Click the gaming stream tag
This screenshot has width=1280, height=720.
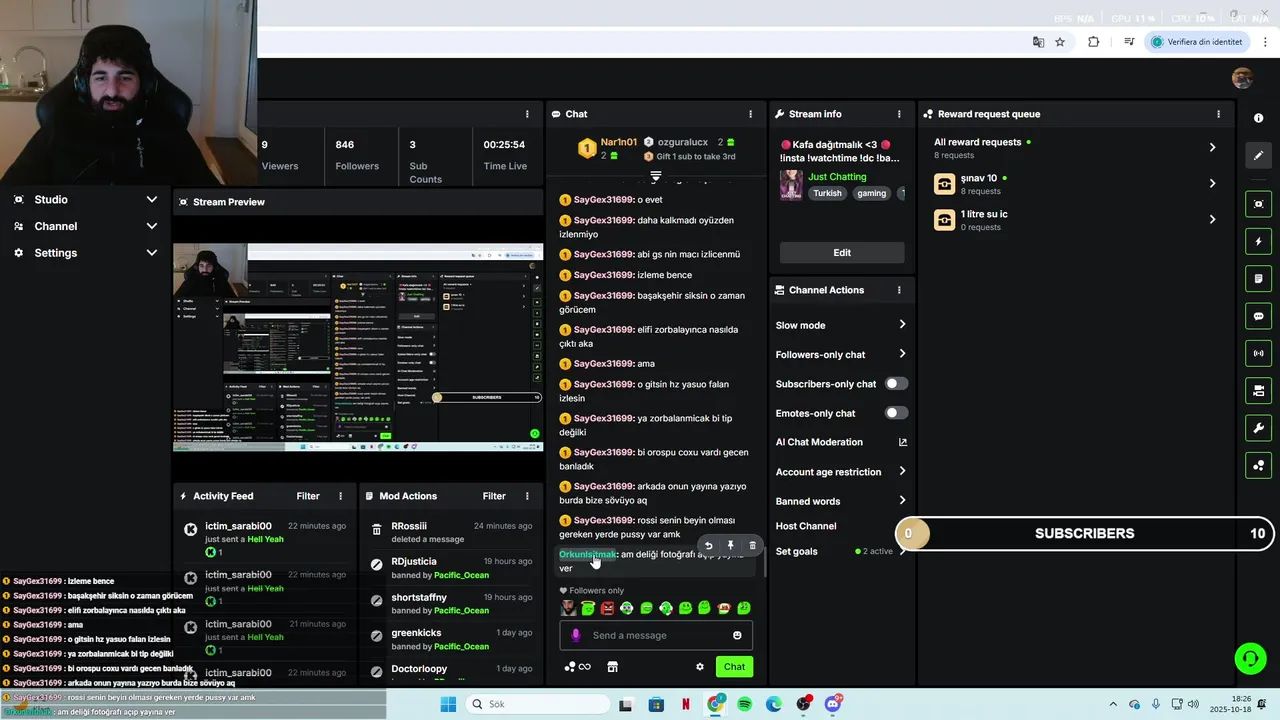tap(871, 193)
